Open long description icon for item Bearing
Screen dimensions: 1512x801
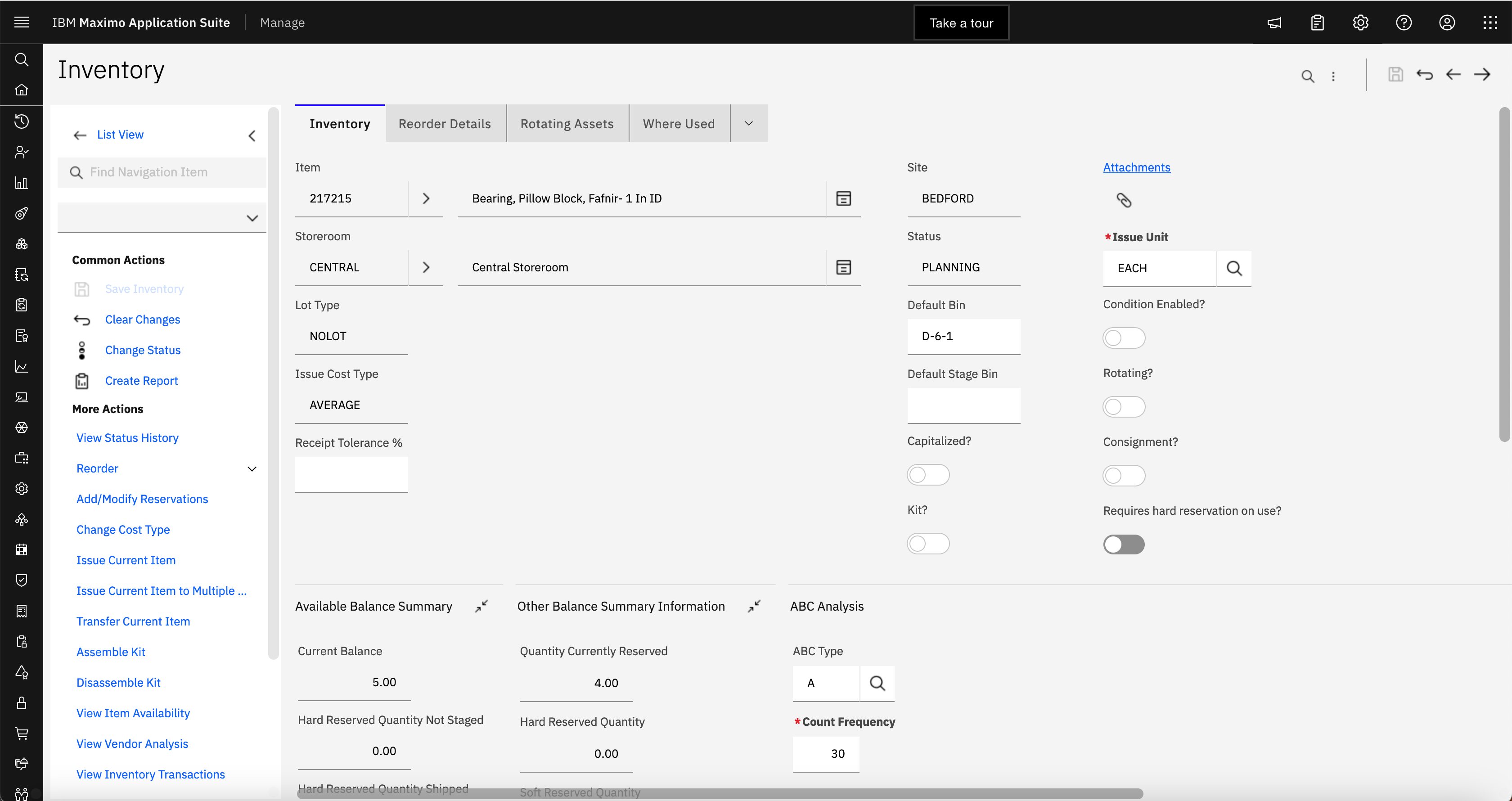[x=843, y=198]
